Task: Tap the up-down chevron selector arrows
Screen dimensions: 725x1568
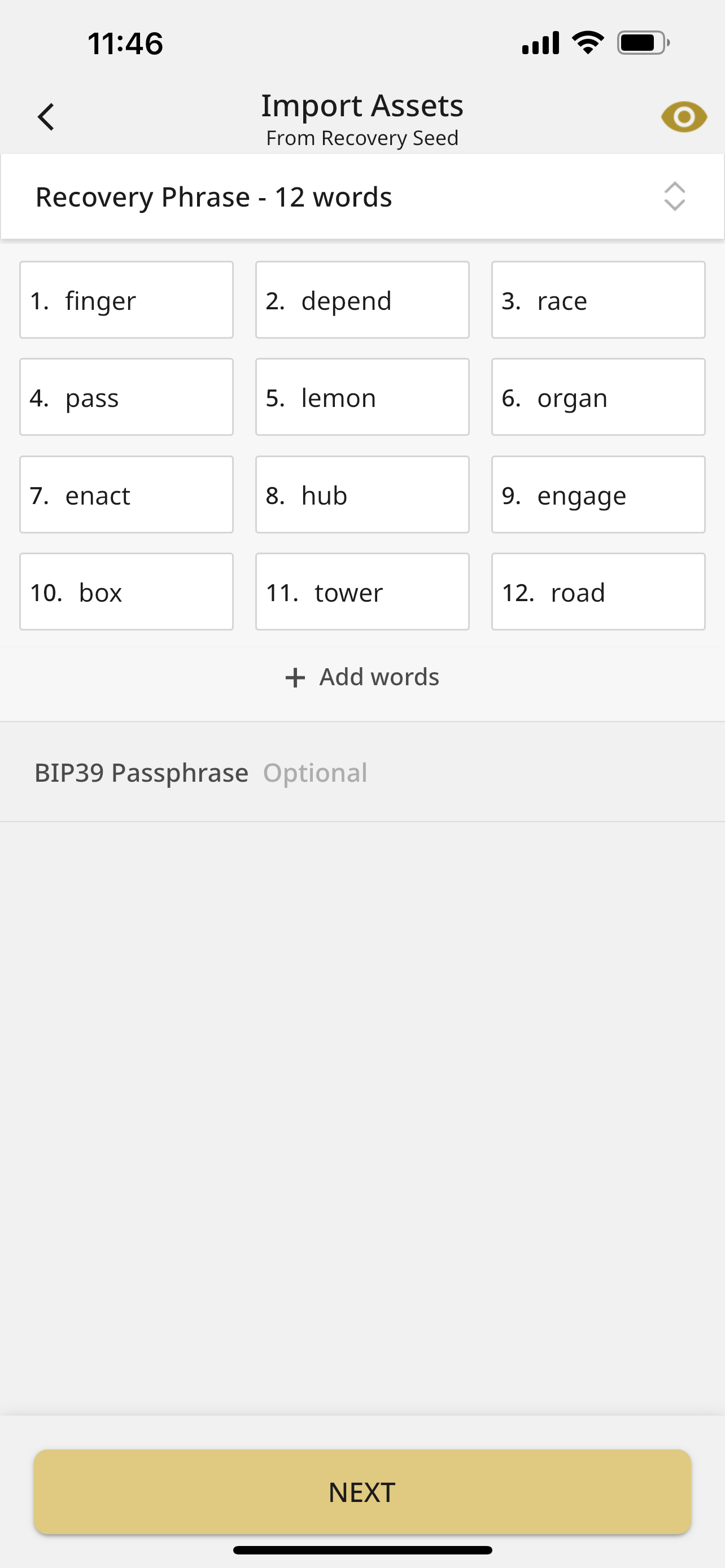Action: 674,196
